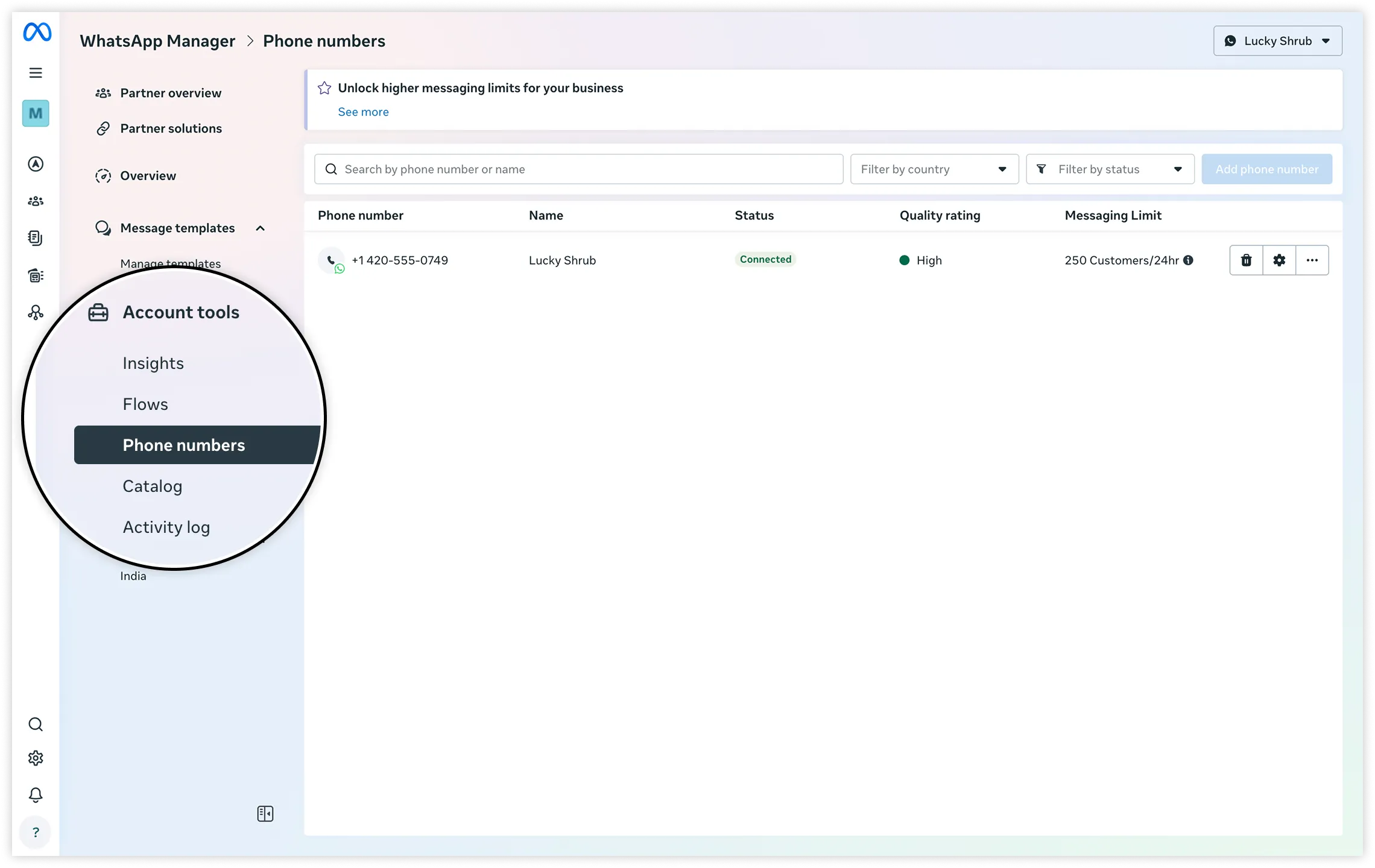Open phone number settings gear icon
Viewport: 1375px width, 868px height.
pyautogui.click(x=1279, y=260)
